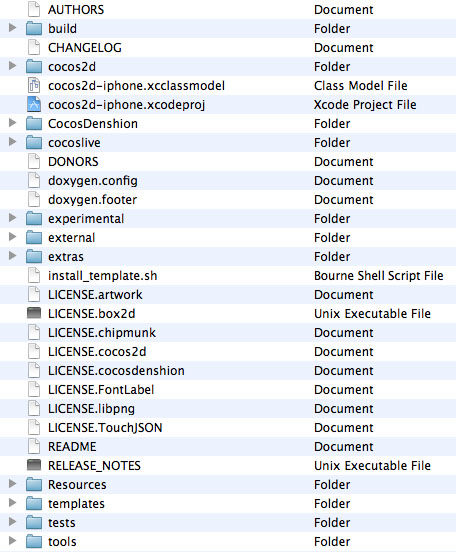Expand the Resources folder triangle
The image size is (456, 552).
[x=12, y=484]
